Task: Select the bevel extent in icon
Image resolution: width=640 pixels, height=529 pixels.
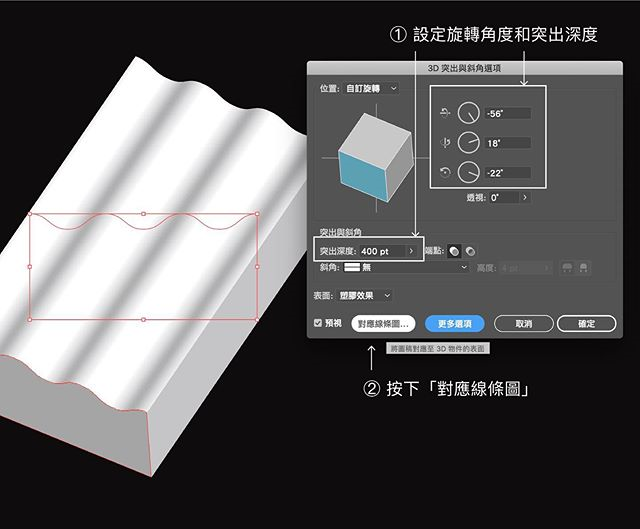Action: (584, 268)
